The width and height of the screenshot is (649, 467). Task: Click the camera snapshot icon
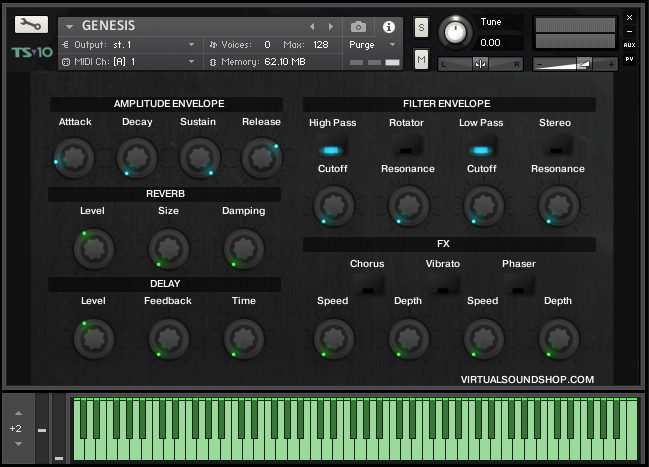358,26
